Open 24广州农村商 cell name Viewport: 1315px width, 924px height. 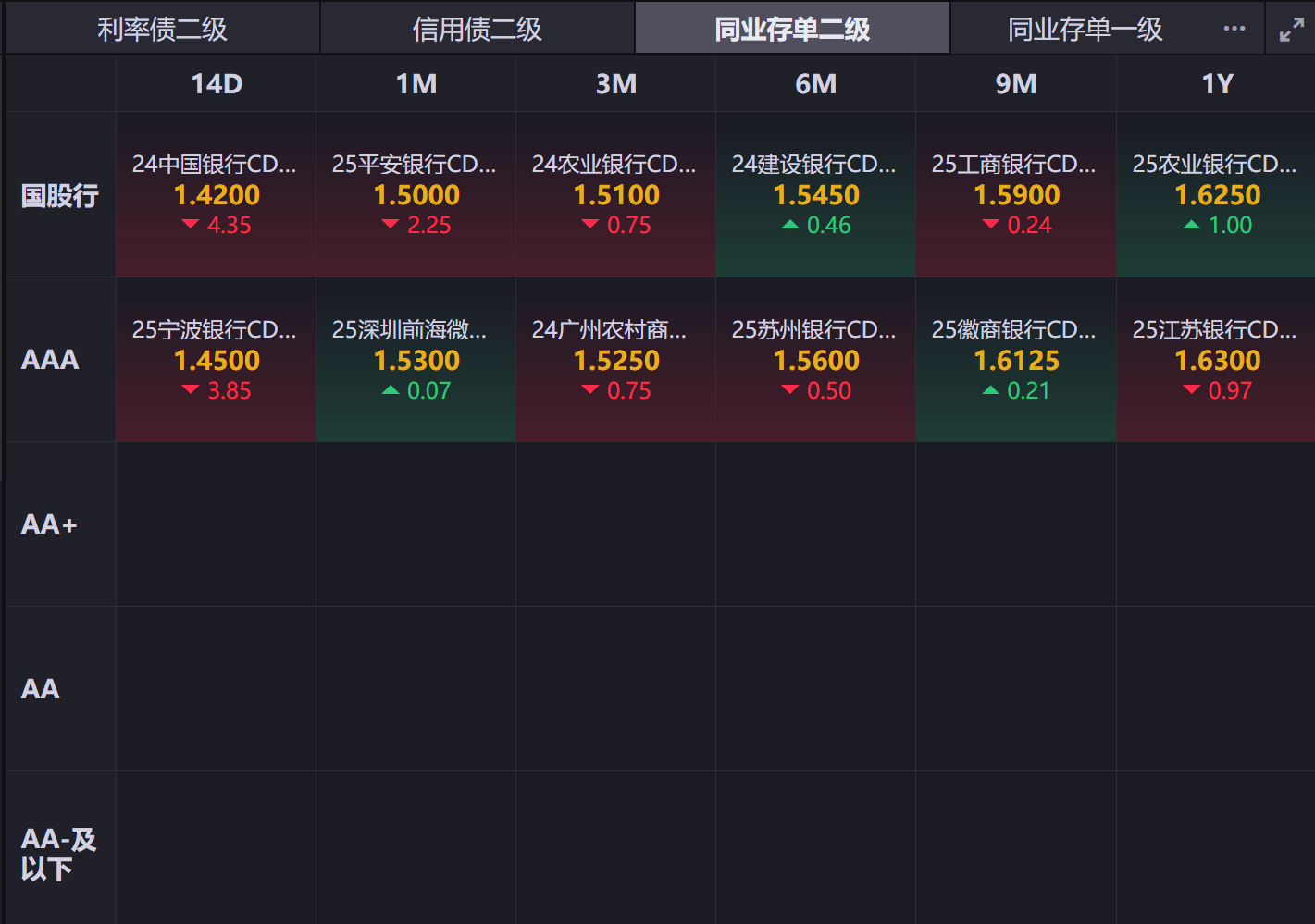[609, 329]
